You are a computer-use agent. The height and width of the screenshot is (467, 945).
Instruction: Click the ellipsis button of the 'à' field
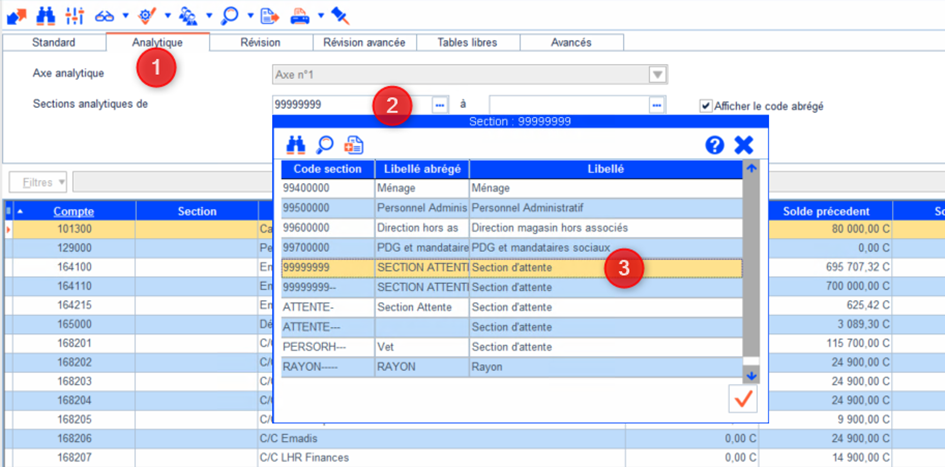656,104
